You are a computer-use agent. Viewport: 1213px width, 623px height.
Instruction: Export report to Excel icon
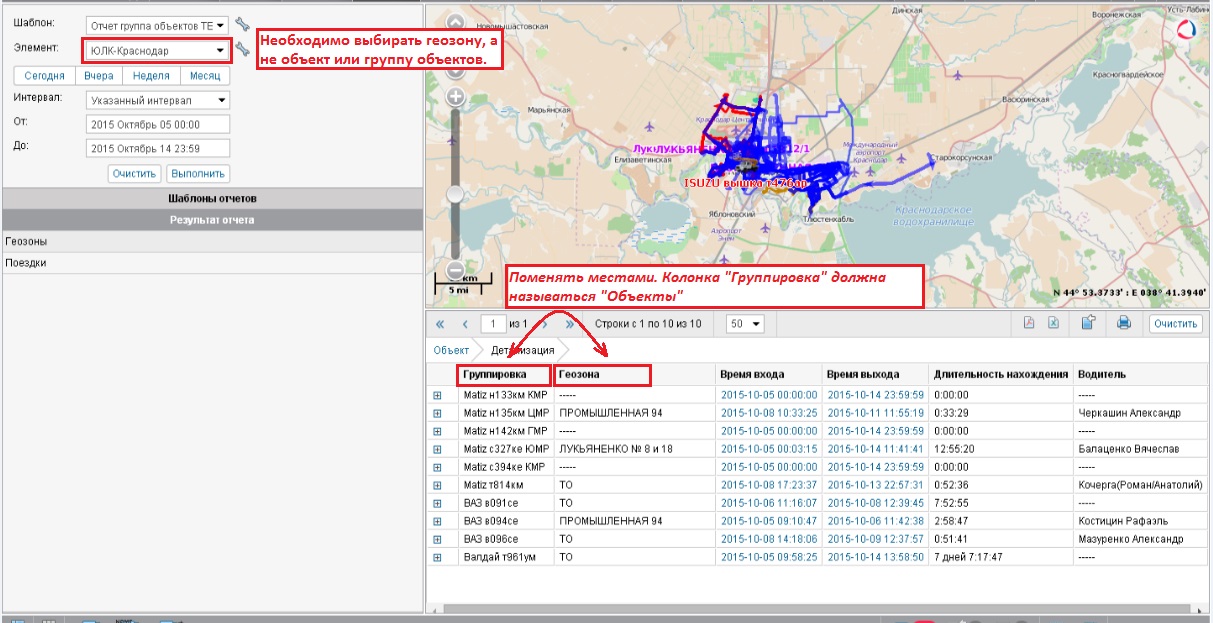(x=1053, y=323)
